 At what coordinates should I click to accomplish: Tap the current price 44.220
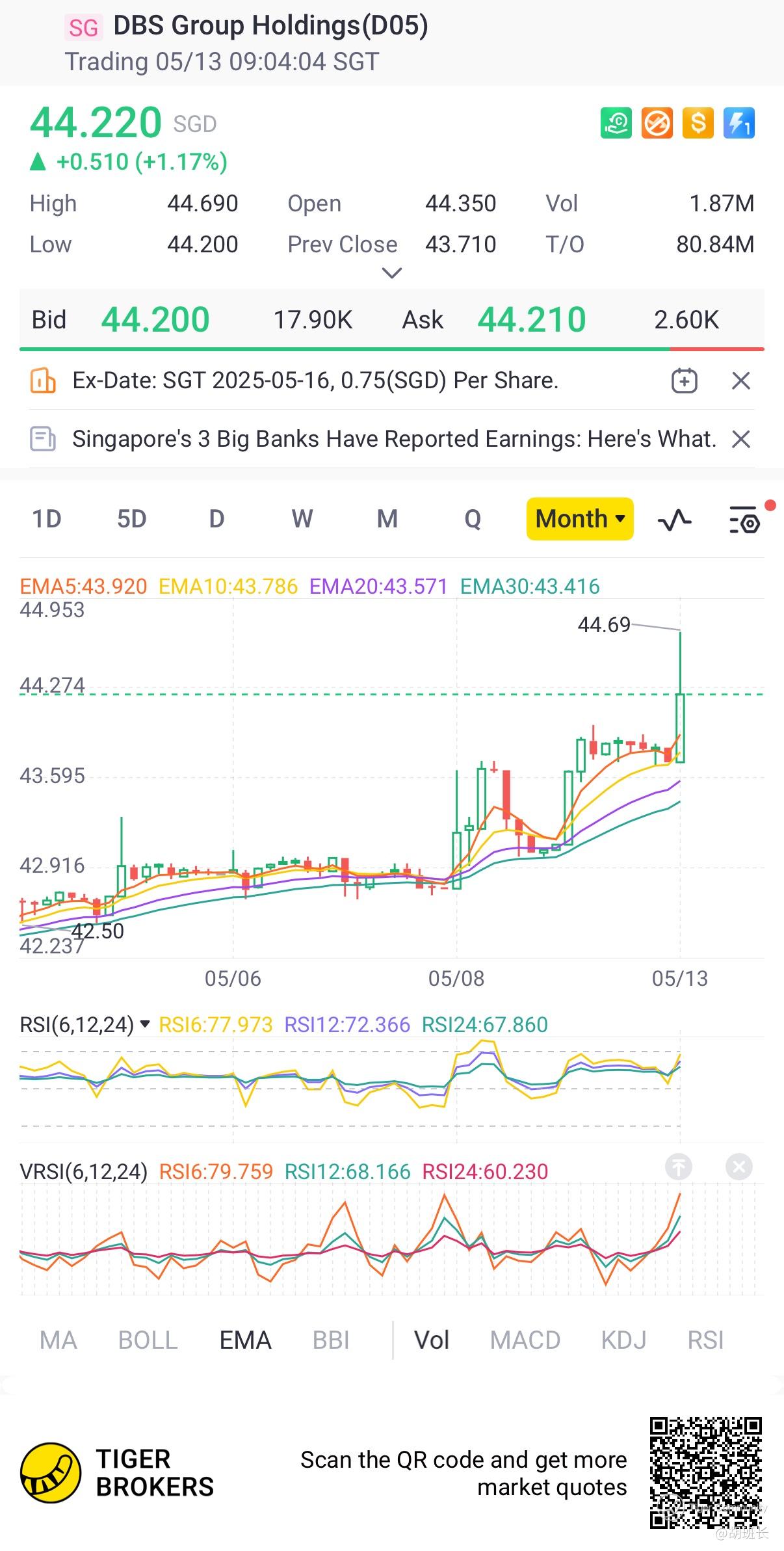[96, 122]
